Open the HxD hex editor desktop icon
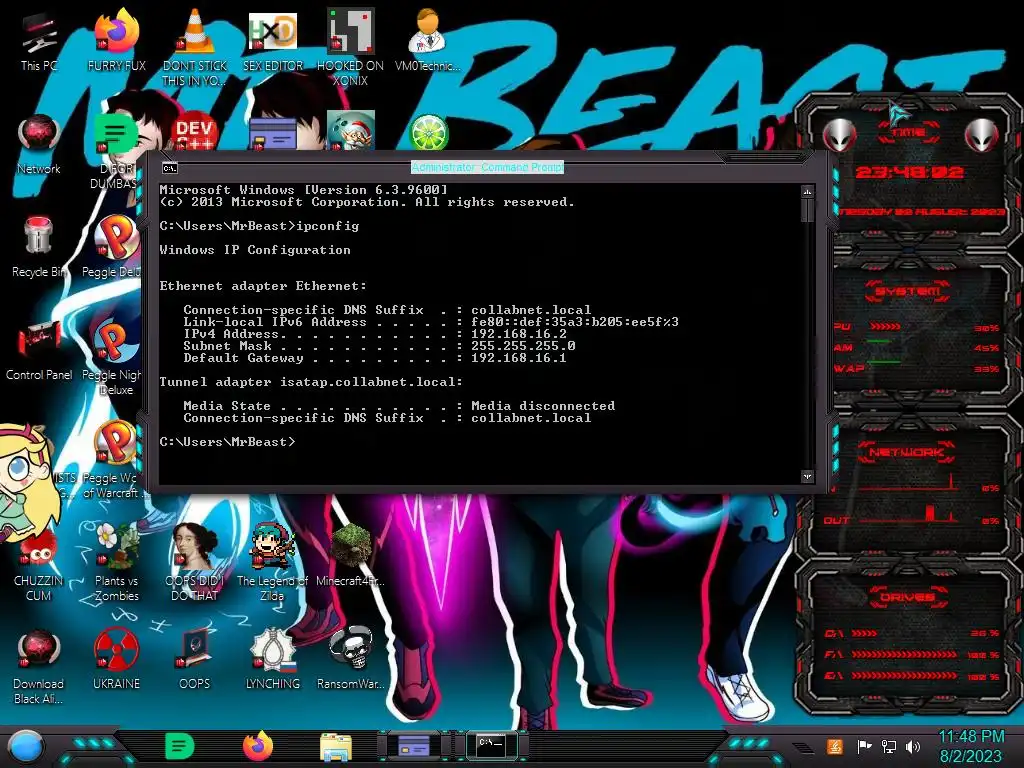 (x=273, y=40)
